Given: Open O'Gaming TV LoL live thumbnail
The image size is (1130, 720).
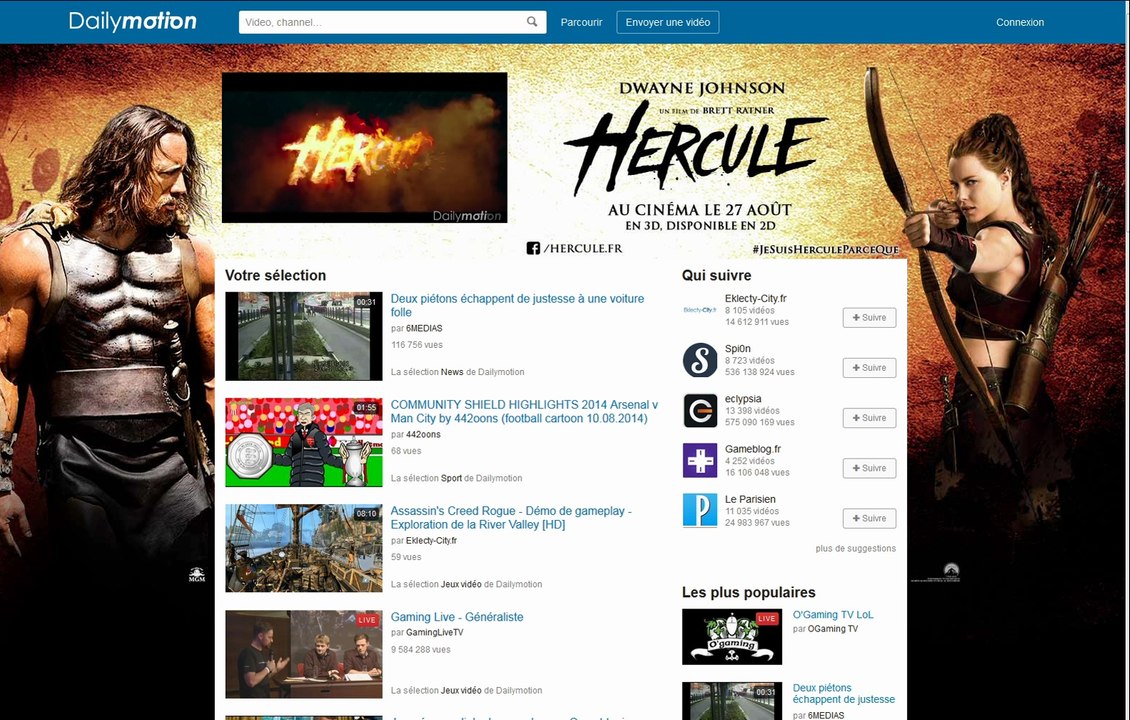Looking at the screenshot, I should click(x=731, y=636).
